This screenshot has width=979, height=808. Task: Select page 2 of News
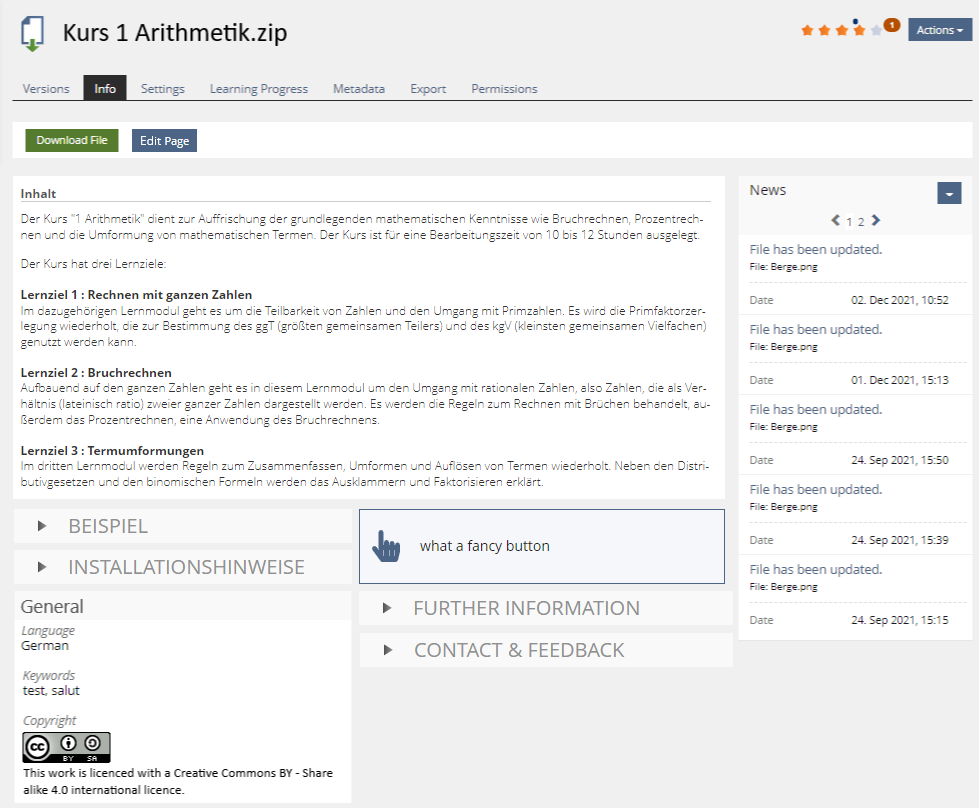860,222
